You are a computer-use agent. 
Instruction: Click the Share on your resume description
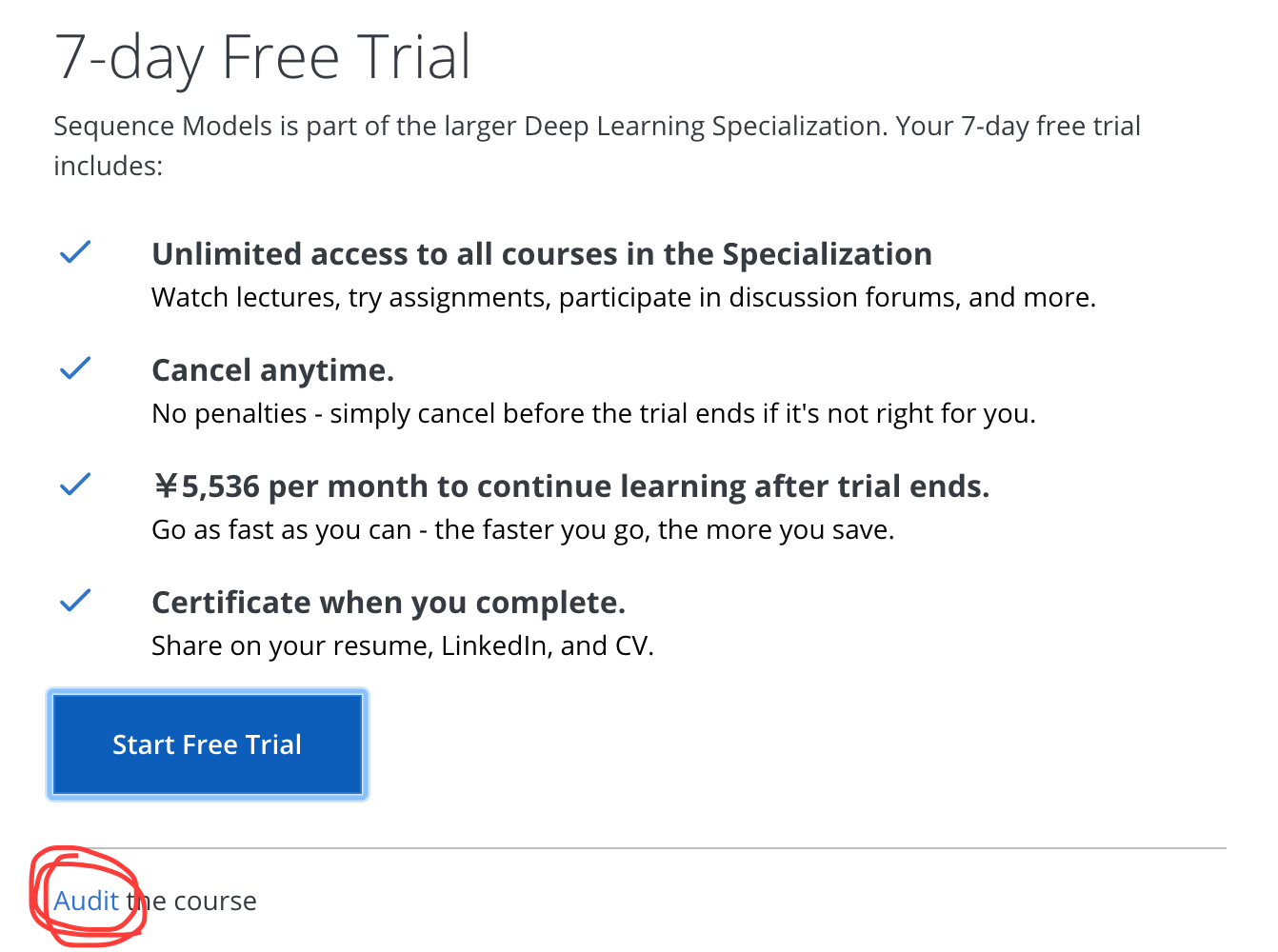tap(402, 646)
